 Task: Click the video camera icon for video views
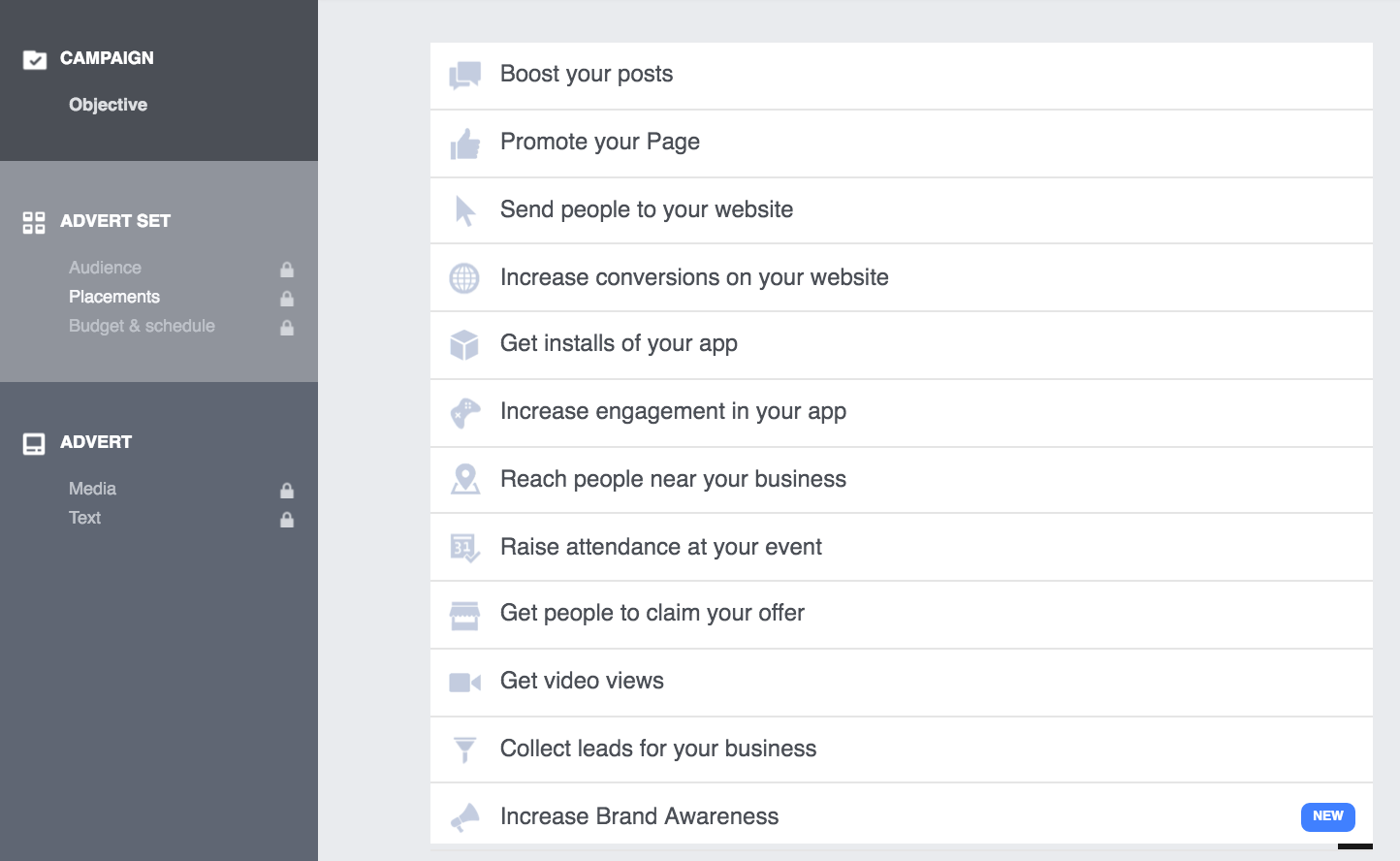tap(465, 683)
